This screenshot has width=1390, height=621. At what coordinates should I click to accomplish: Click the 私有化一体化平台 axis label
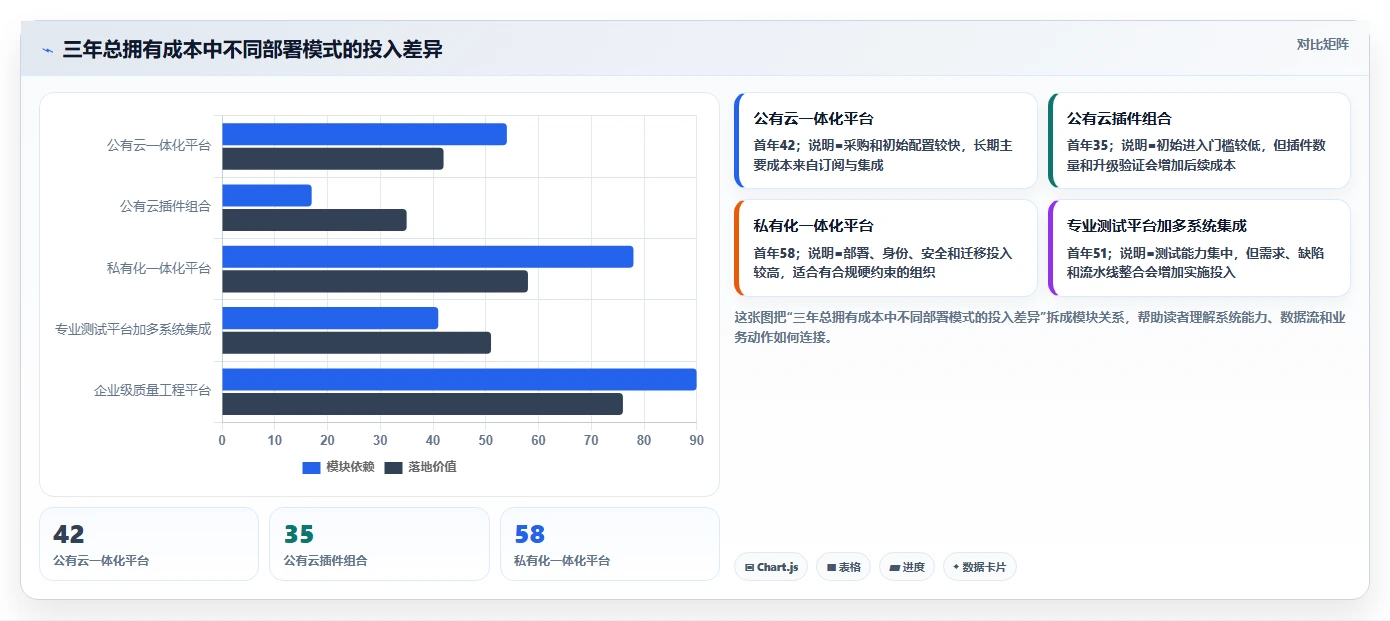pyautogui.click(x=158, y=267)
